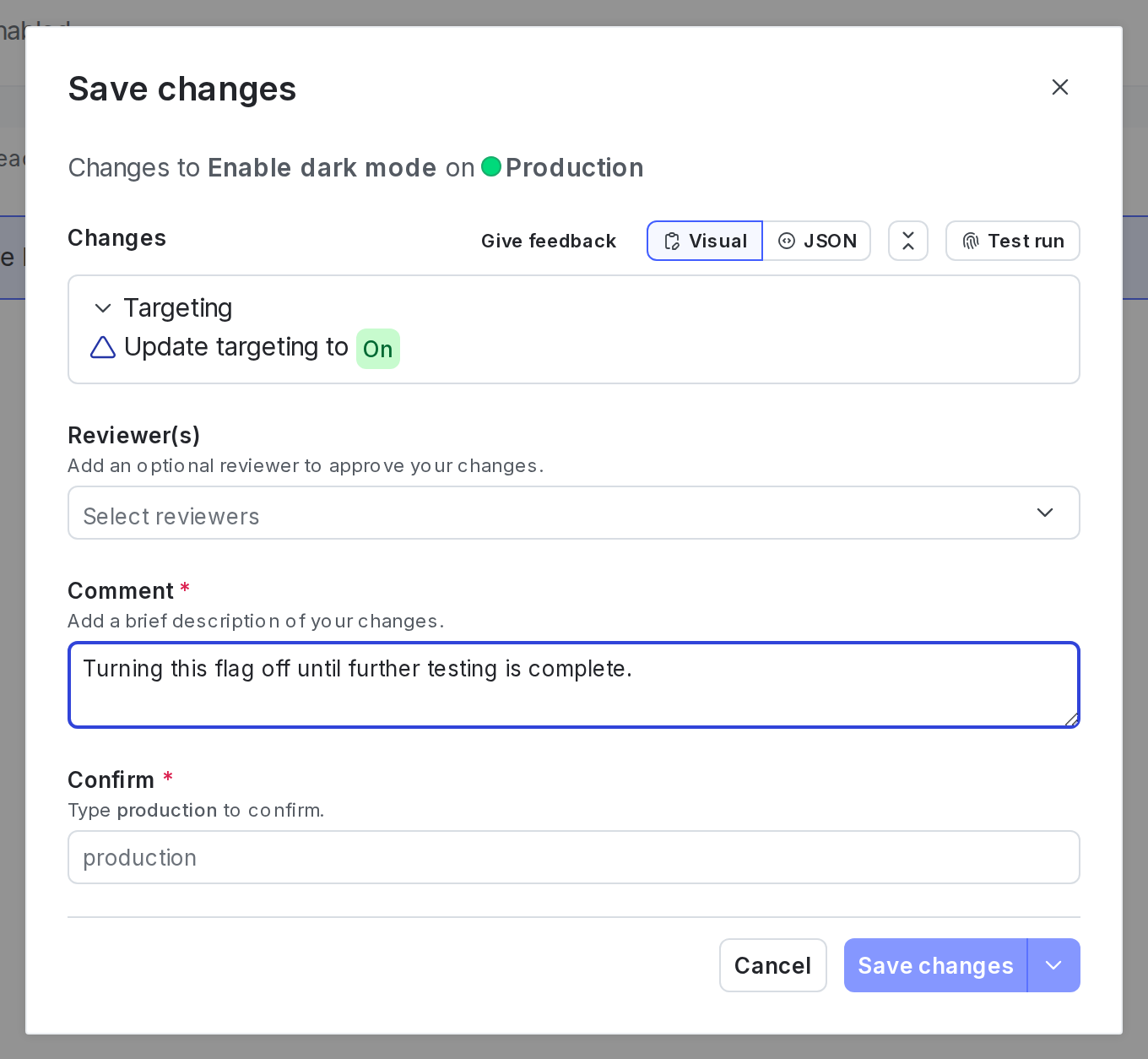The width and height of the screenshot is (1148, 1059).
Task: Toggle the targeting value On badge
Action: (x=377, y=349)
